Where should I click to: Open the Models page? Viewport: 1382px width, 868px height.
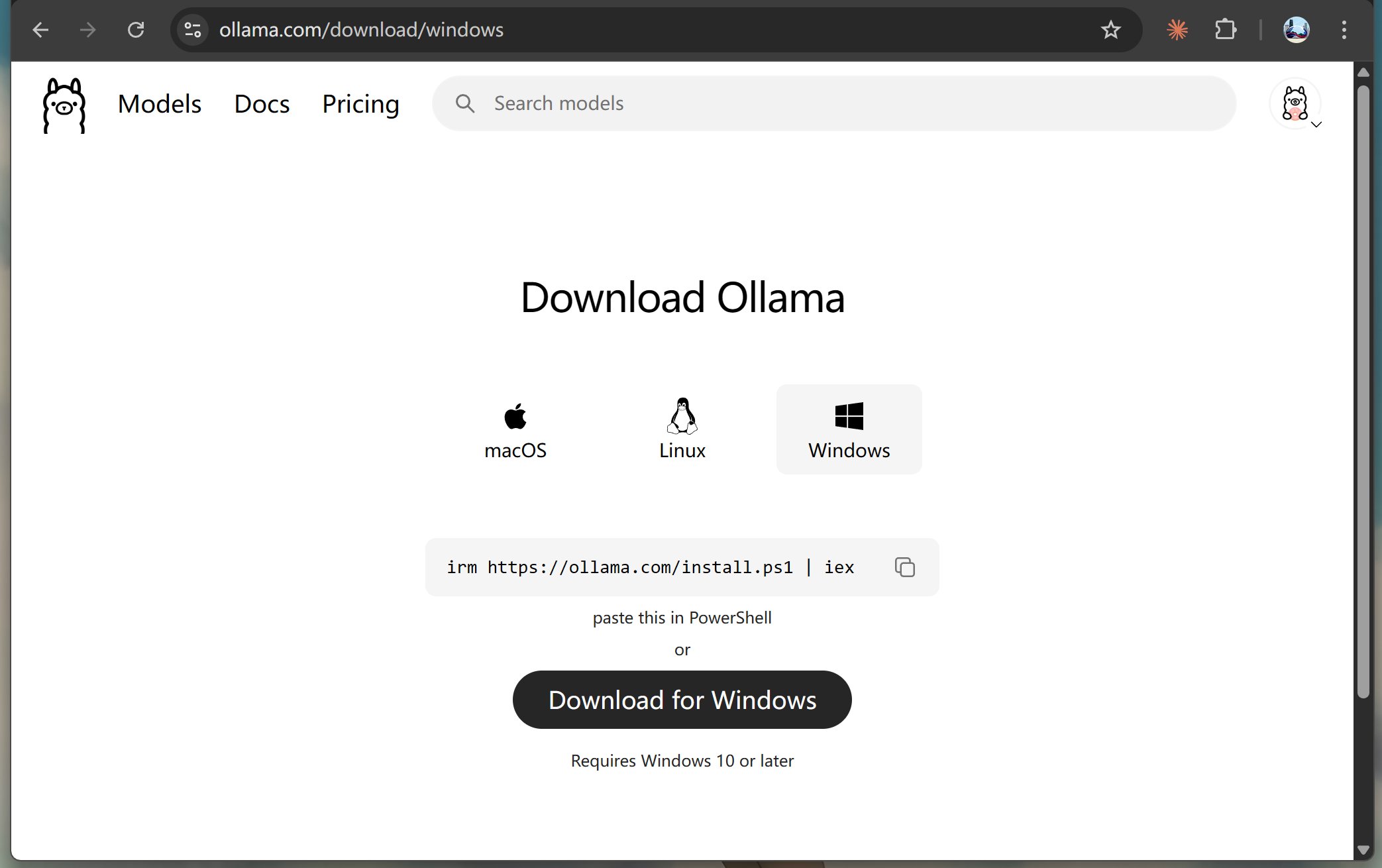[x=160, y=104]
